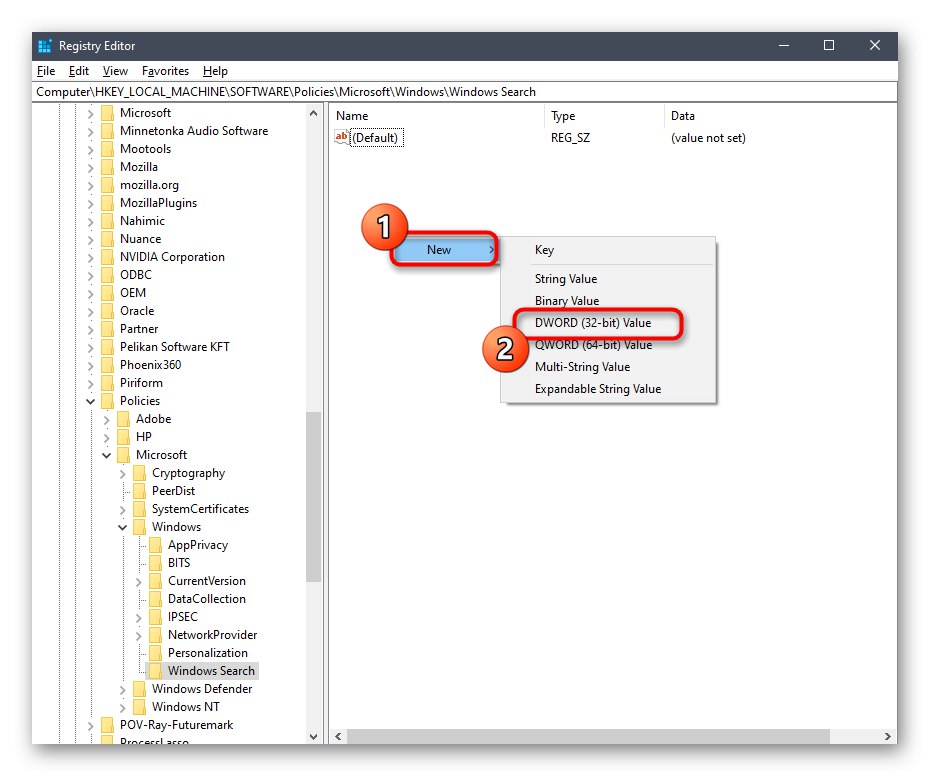Select the Minnetonka Audio Software key
930x776 pixels.
point(194,131)
